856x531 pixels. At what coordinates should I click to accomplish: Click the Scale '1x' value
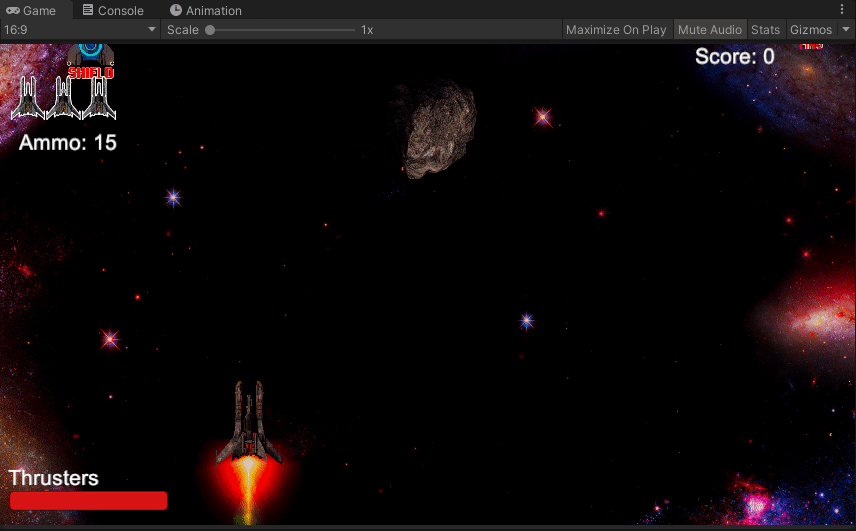[367, 30]
